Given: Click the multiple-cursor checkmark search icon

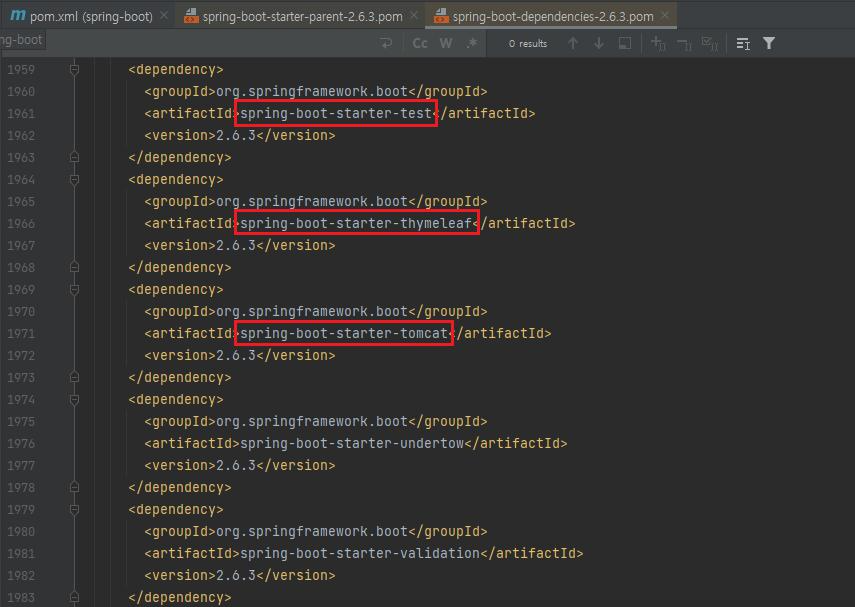Looking at the screenshot, I should 710,44.
